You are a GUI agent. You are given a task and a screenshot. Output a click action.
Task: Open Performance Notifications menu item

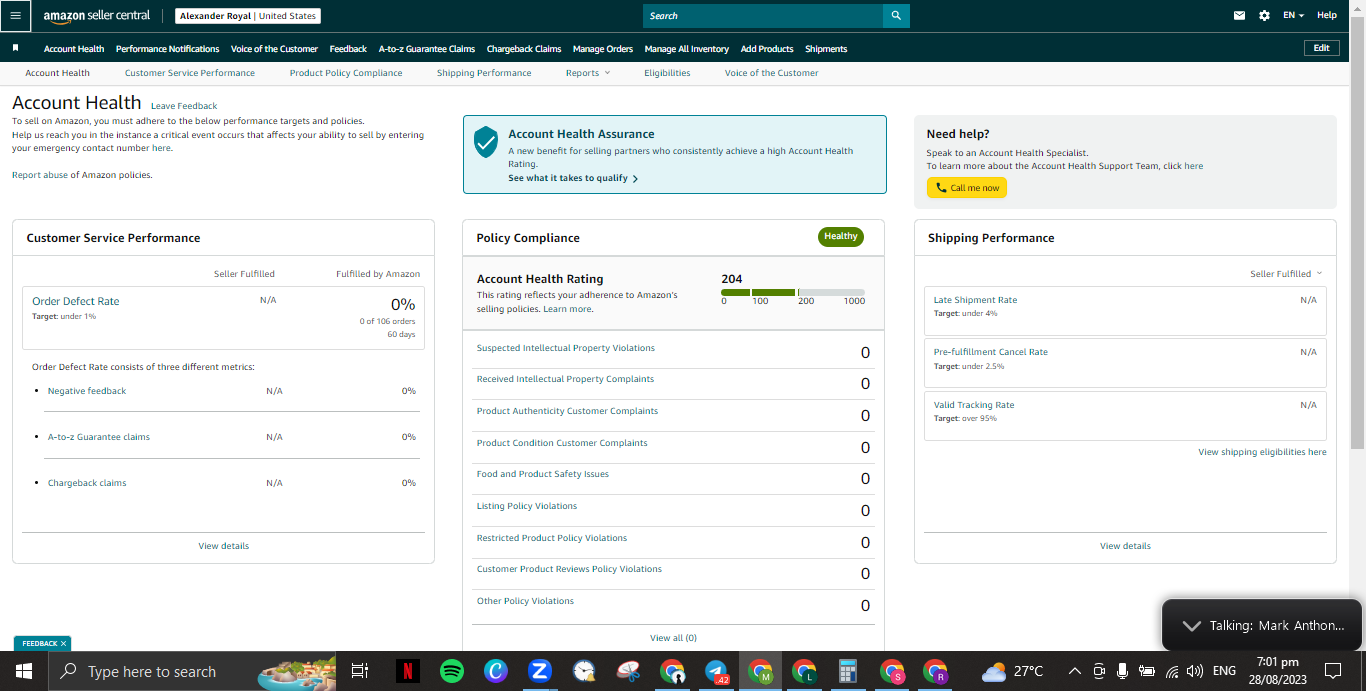(167, 48)
